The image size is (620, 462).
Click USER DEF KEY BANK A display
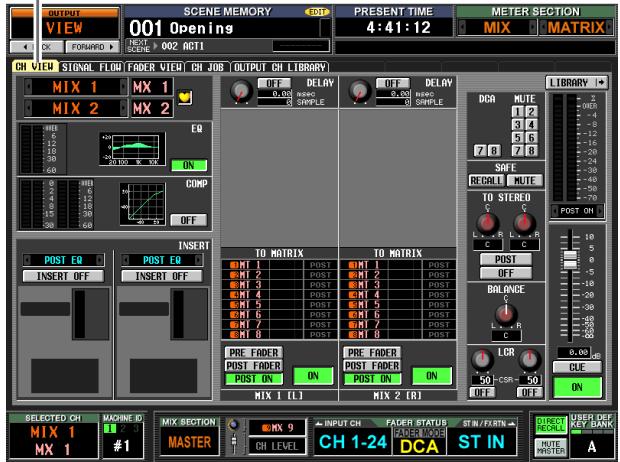pos(592,446)
